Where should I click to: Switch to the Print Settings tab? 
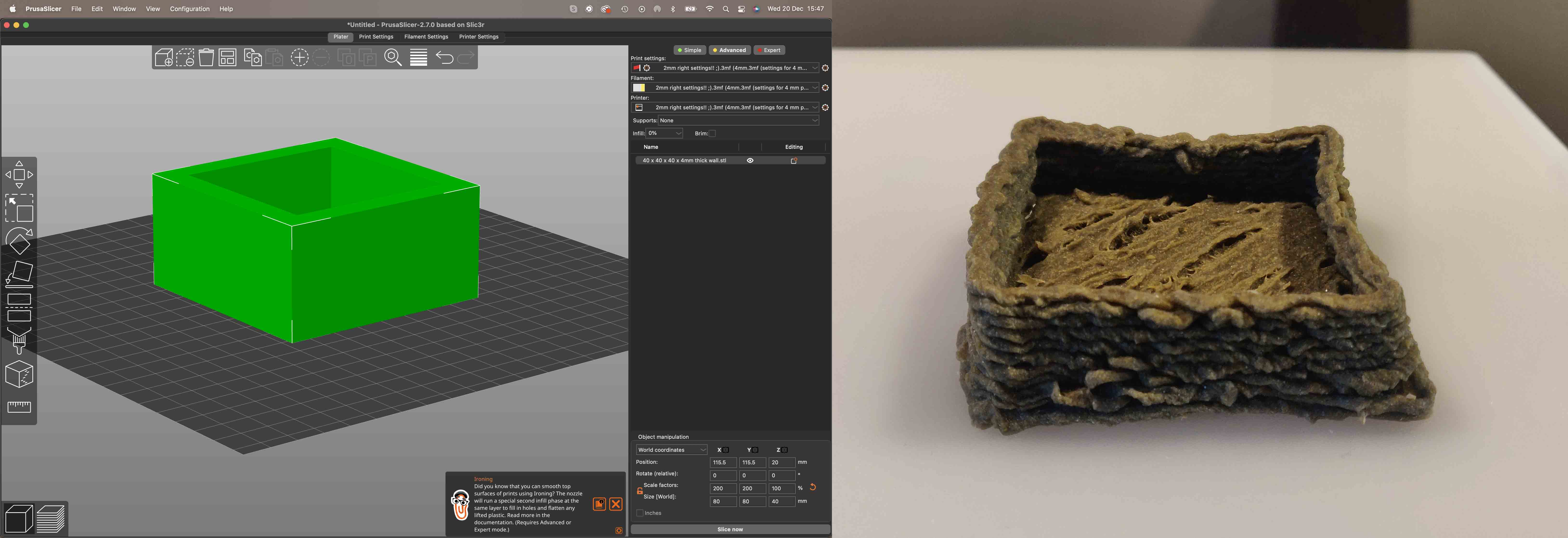[376, 37]
